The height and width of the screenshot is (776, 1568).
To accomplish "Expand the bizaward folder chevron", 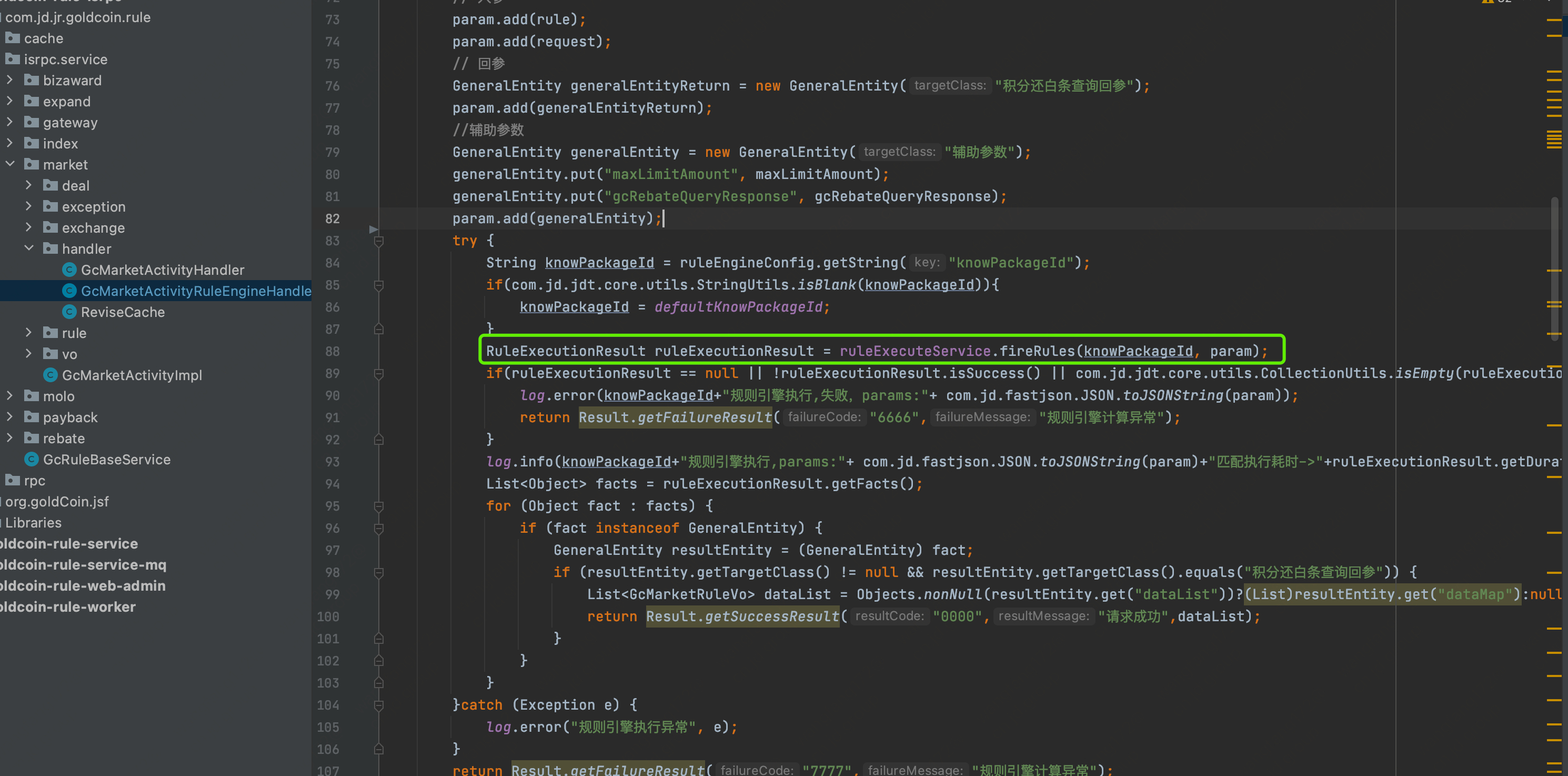I will [10, 81].
